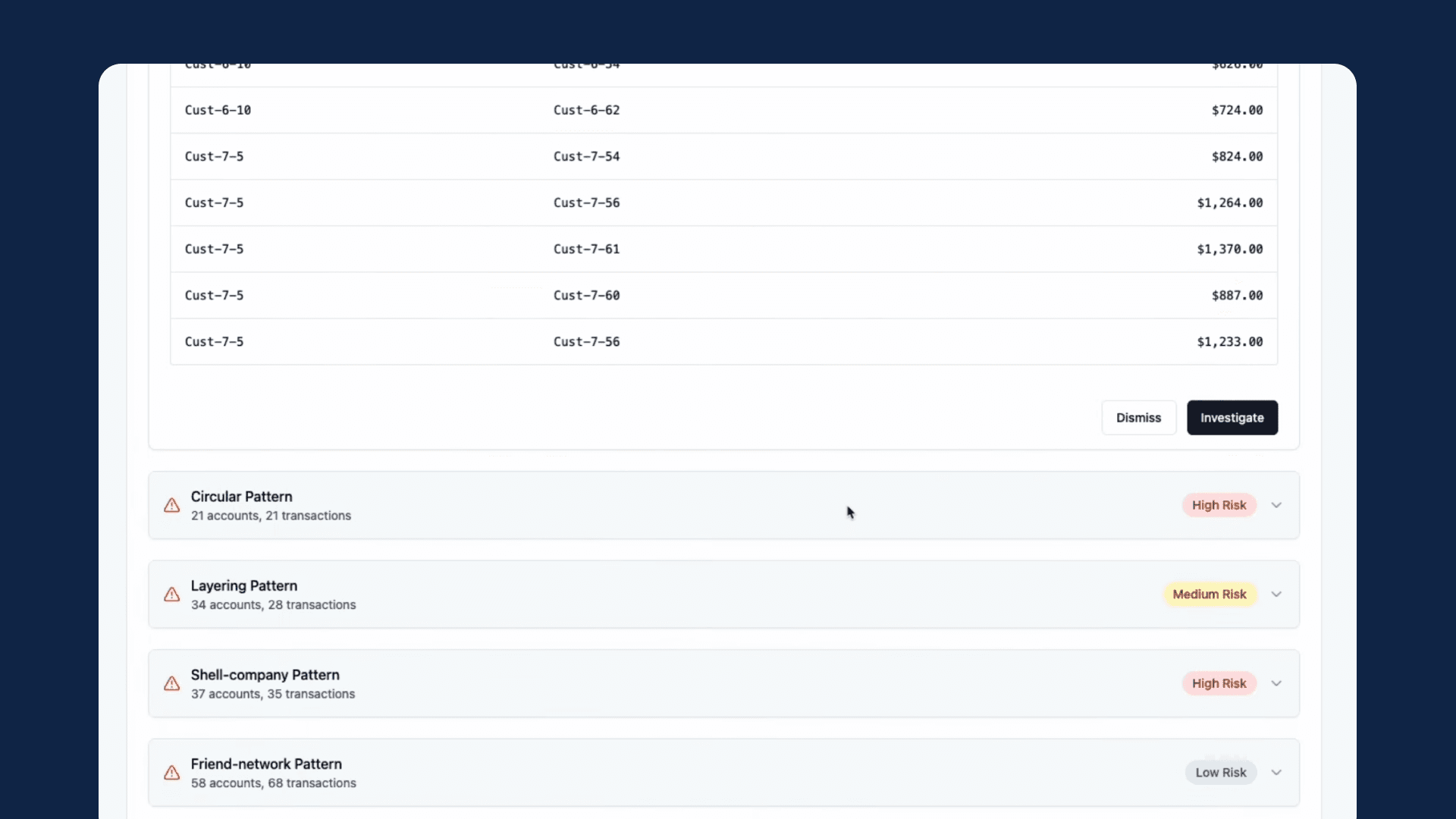This screenshot has width=1456, height=819.
Task: Click the $1,264.00 amount cell
Action: (1229, 203)
